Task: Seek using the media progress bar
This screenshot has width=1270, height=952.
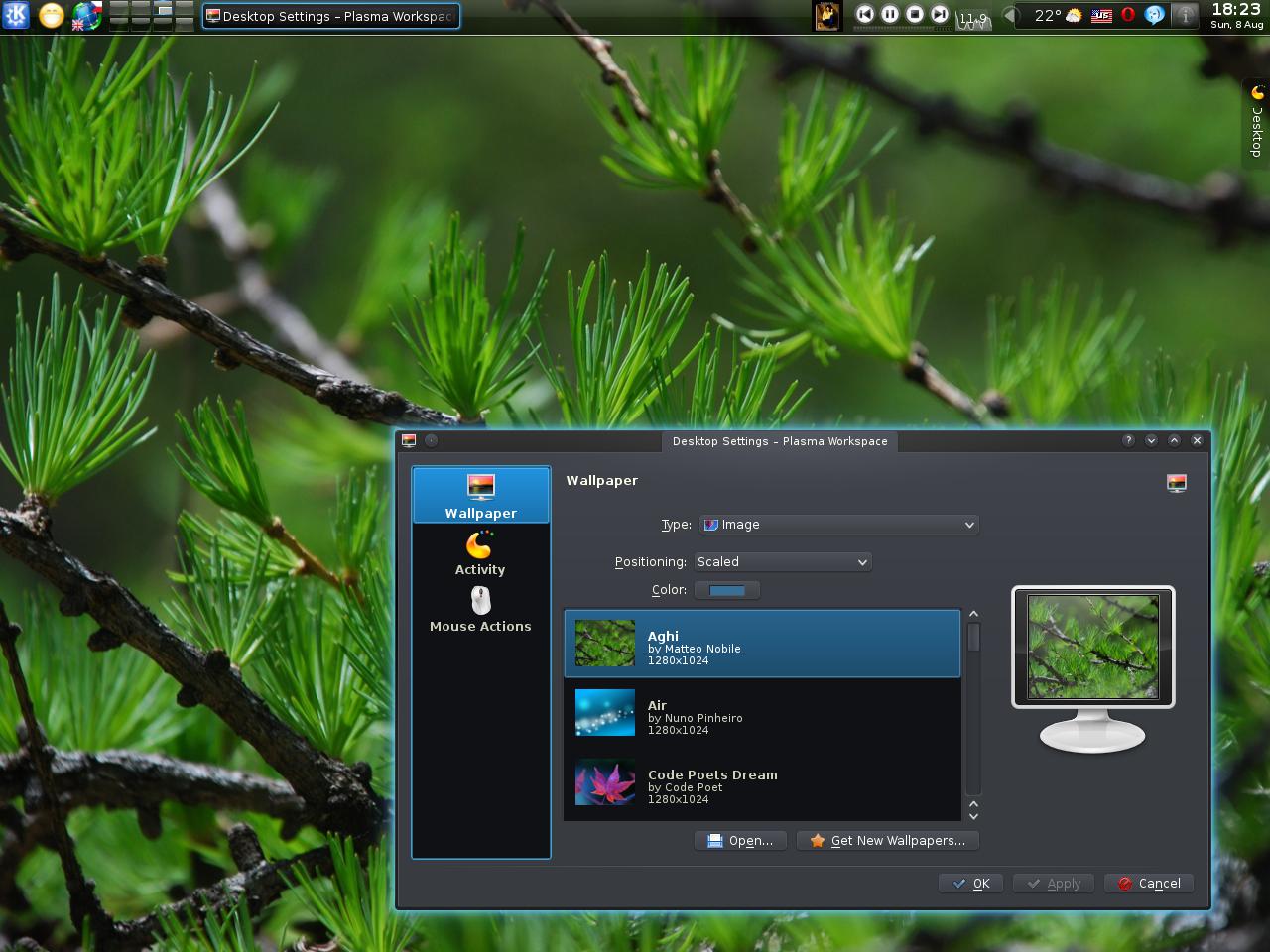Action: point(902,28)
